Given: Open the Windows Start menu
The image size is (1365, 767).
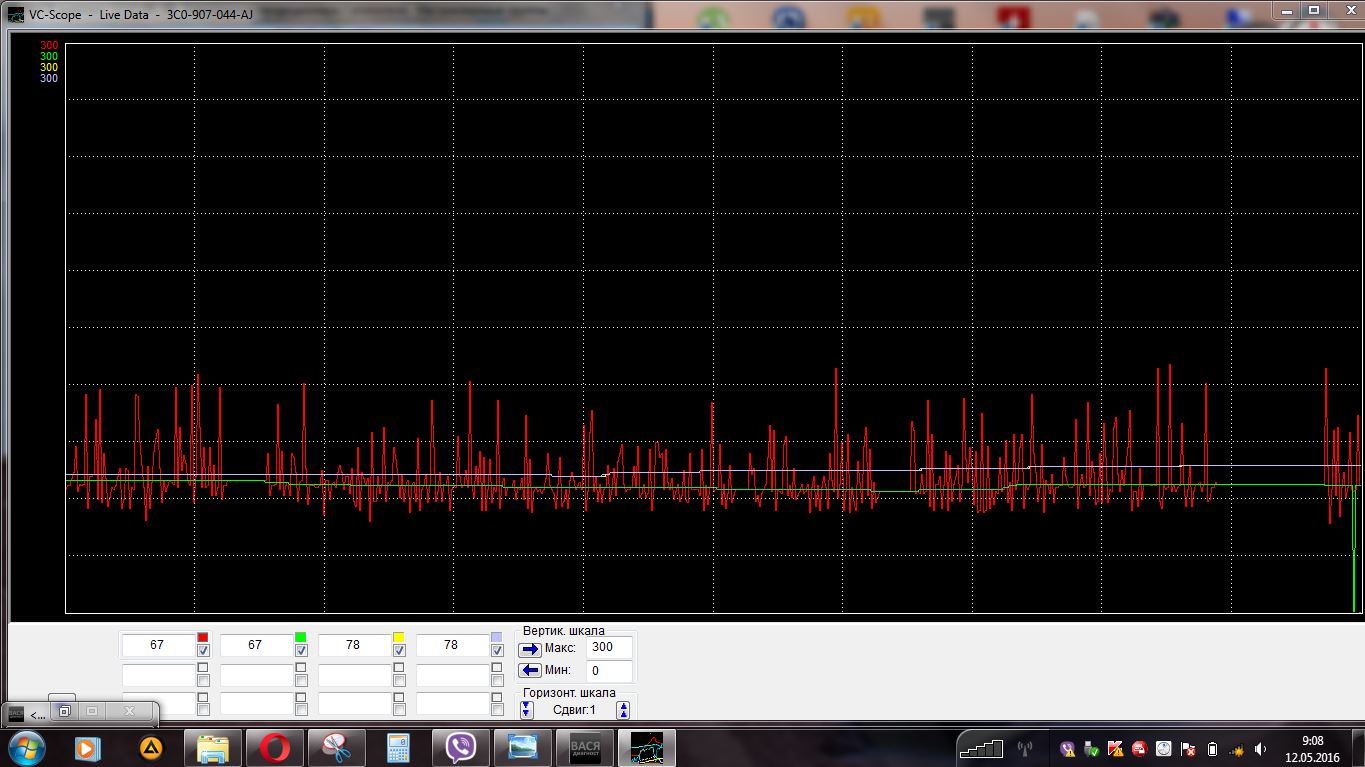Looking at the screenshot, I should [x=25, y=748].
